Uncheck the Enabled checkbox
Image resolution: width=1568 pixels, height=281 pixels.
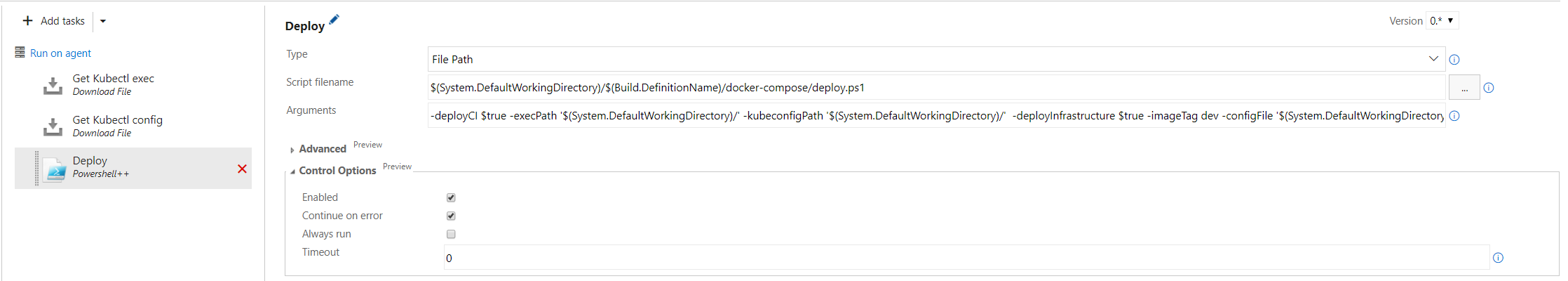451,197
